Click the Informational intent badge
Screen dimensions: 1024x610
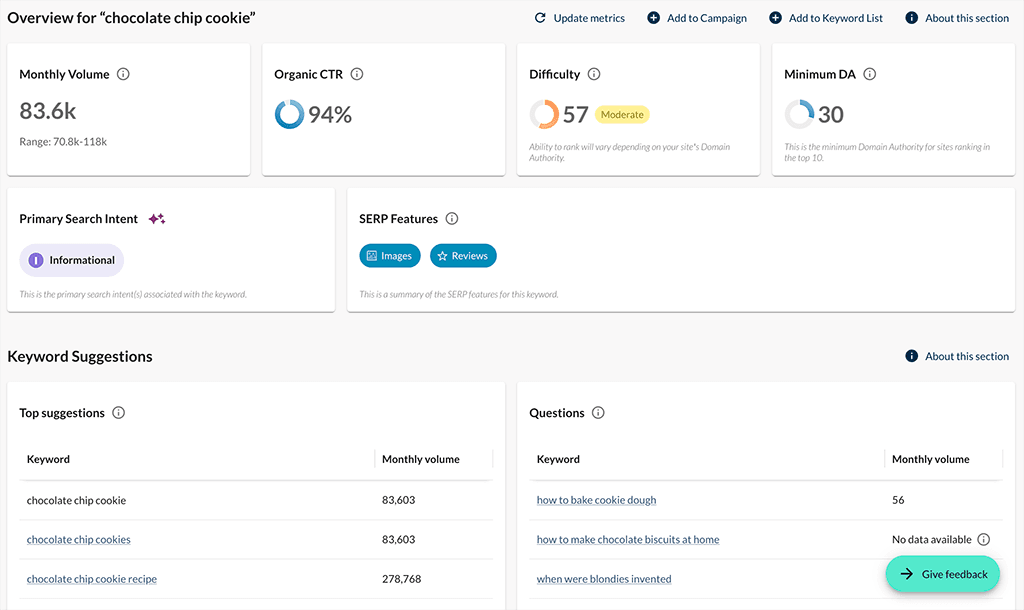(71, 260)
